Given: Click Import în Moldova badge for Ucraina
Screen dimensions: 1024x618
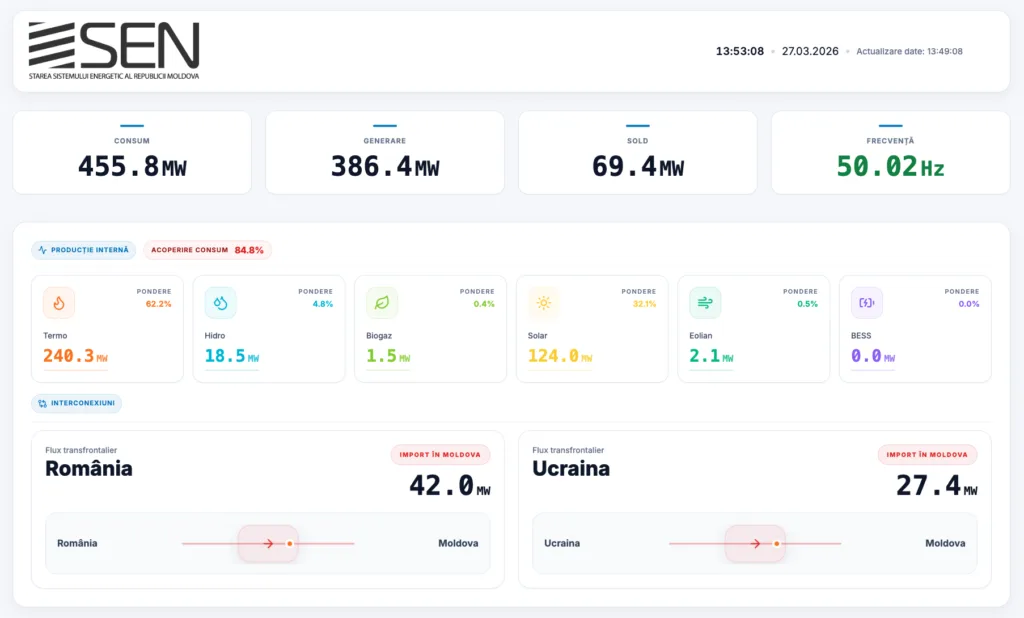Looking at the screenshot, I should coord(927,455).
